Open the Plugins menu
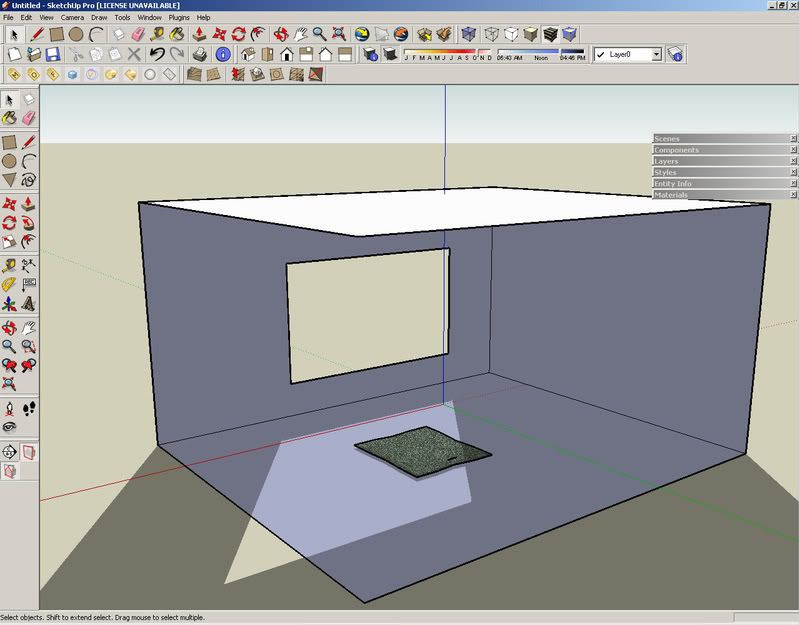Viewport: 799px width, 625px height. 179,17
